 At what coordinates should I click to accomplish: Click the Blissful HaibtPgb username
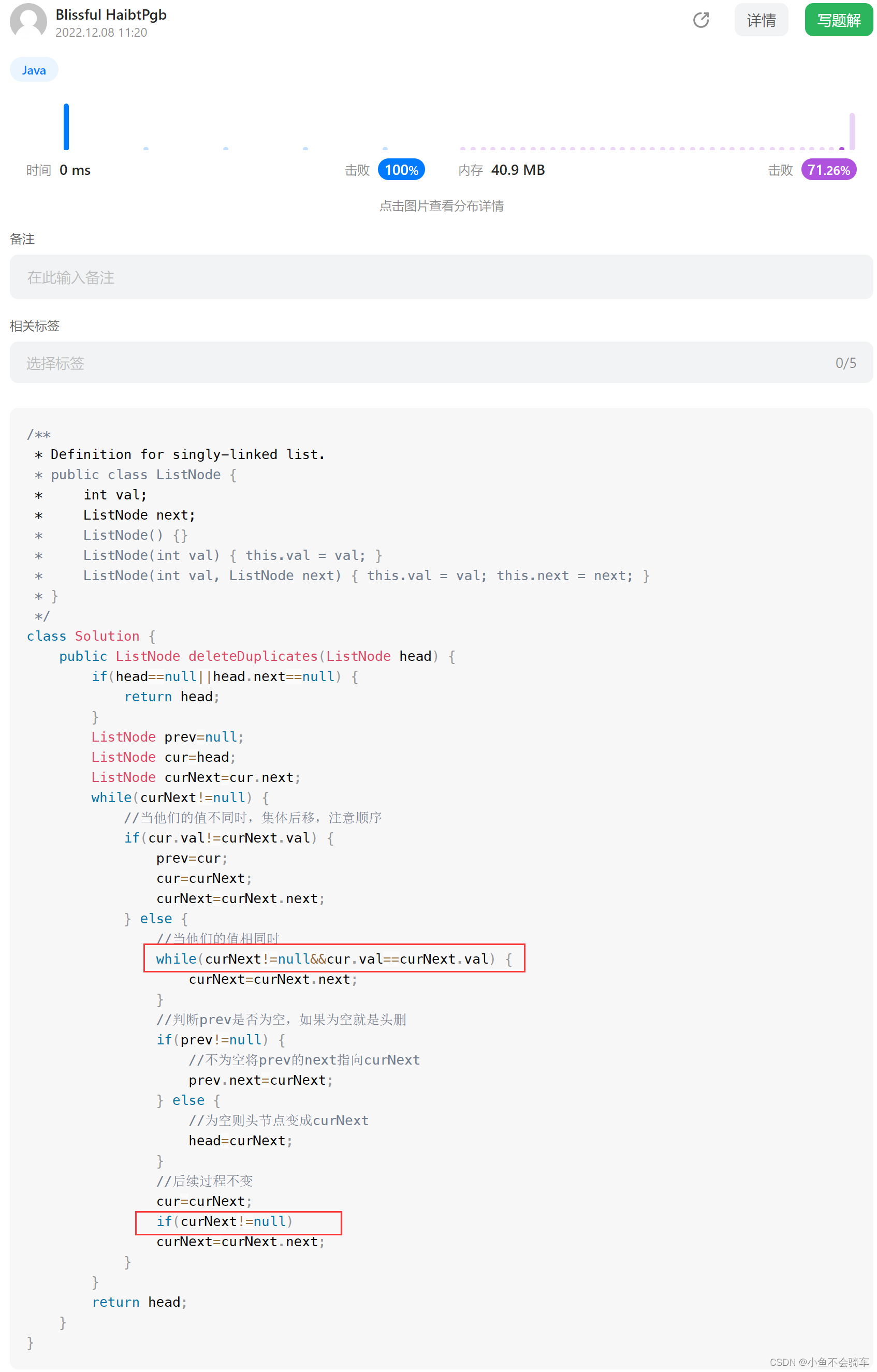[111, 15]
